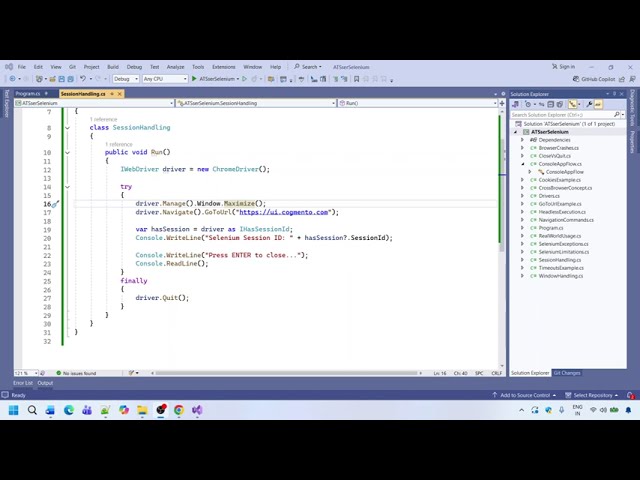
Task: Open the Error List tab
Action: pyautogui.click(x=23, y=383)
